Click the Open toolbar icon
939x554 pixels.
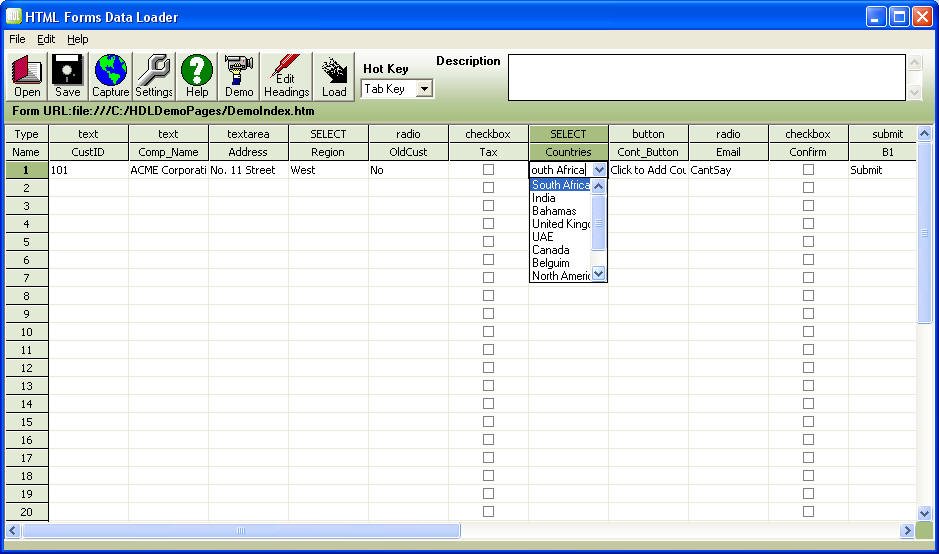pyautogui.click(x=27, y=76)
